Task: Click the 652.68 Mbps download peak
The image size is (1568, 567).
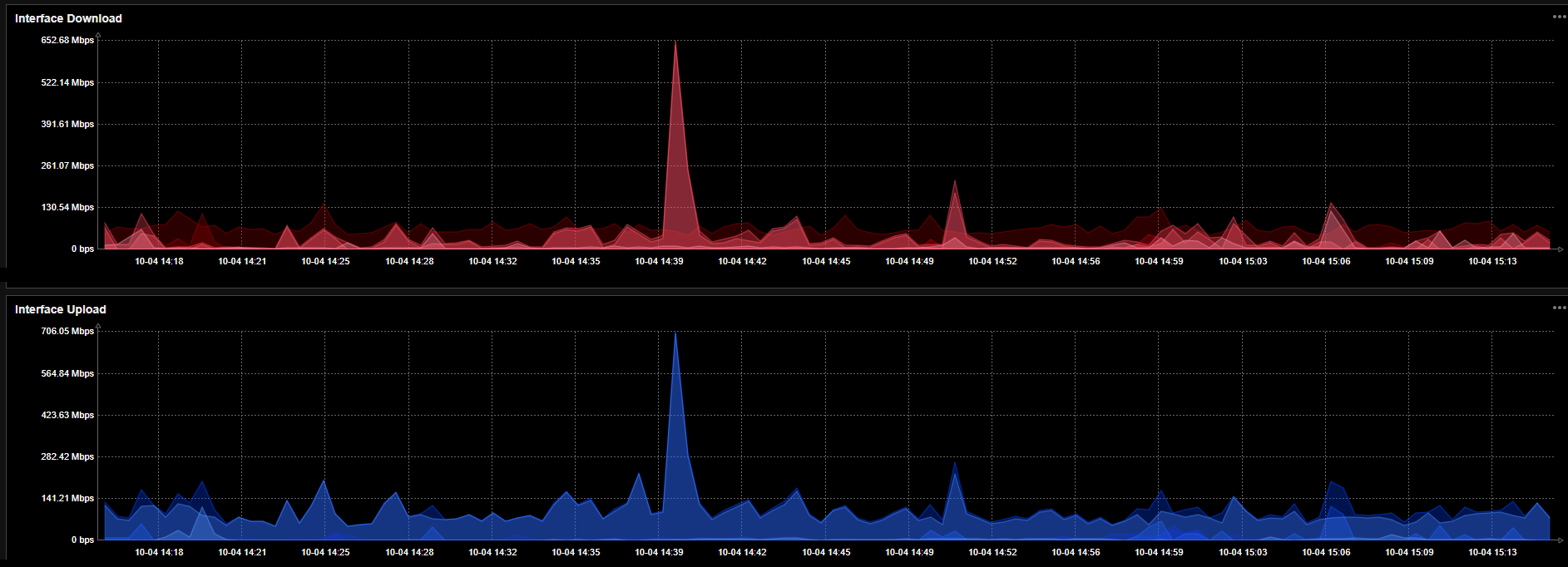Action: 675,43
